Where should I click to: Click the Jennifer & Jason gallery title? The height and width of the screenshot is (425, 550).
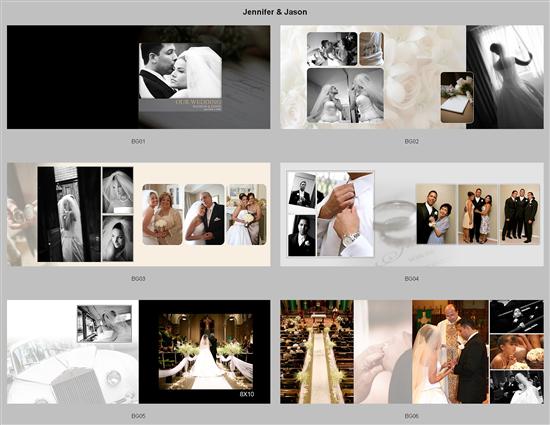pos(275,12)
